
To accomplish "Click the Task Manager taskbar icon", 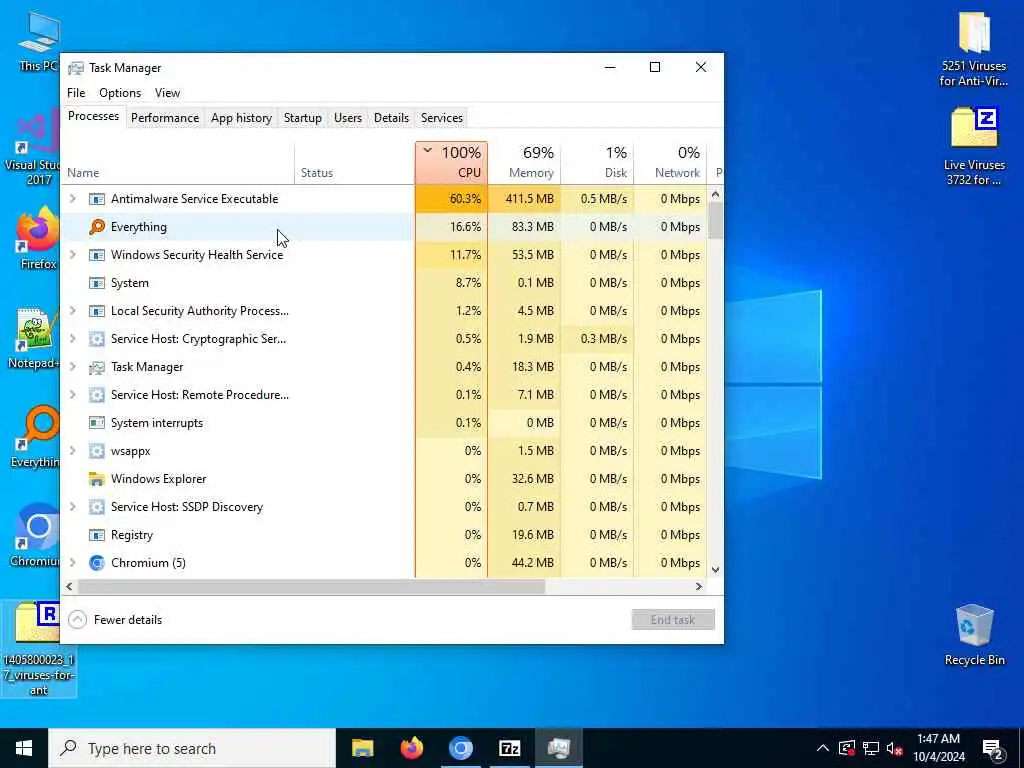I will pos(559,748).
